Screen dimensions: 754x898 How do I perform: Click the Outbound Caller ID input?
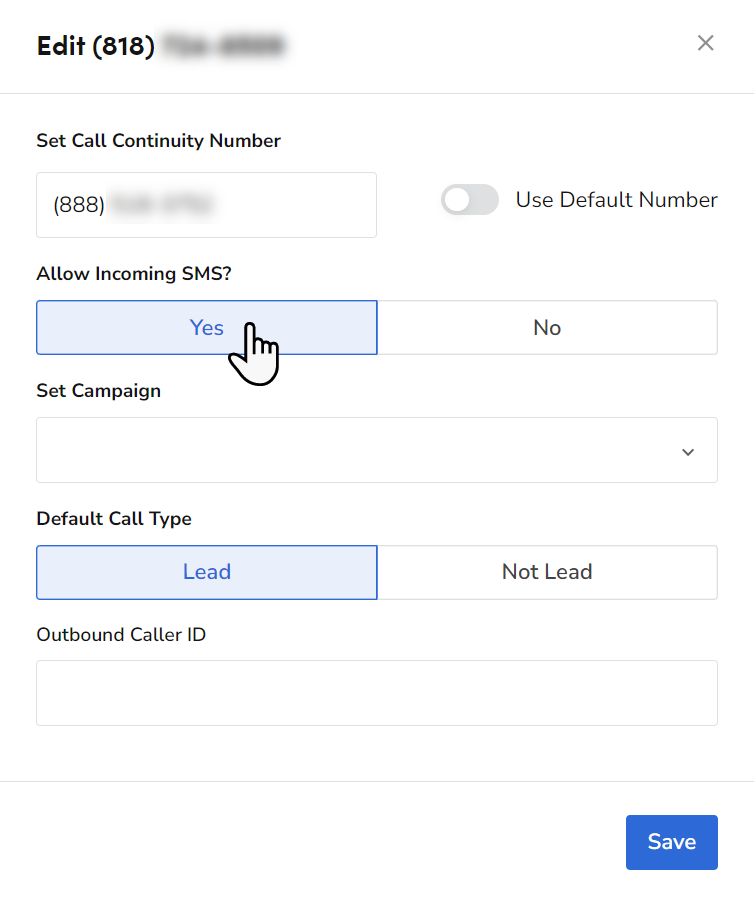pyautogui.click(x=377, y=693)
